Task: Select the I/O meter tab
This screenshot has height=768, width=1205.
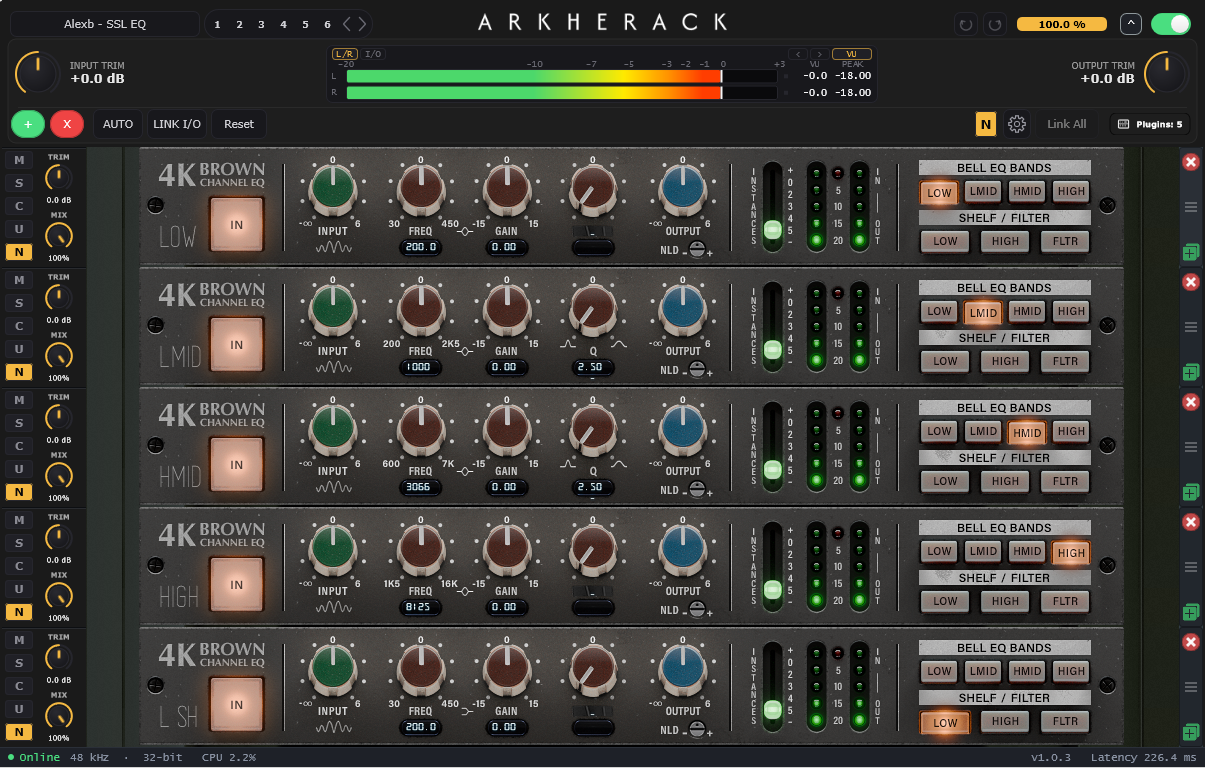Action: point(372,54)
